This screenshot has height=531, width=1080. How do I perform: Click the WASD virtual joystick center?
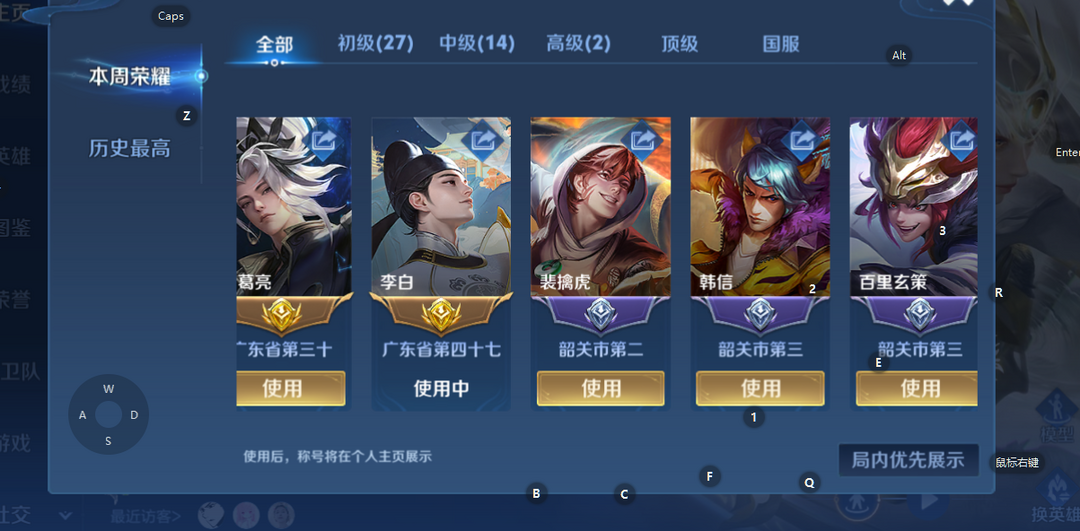[x=108, y=415]
